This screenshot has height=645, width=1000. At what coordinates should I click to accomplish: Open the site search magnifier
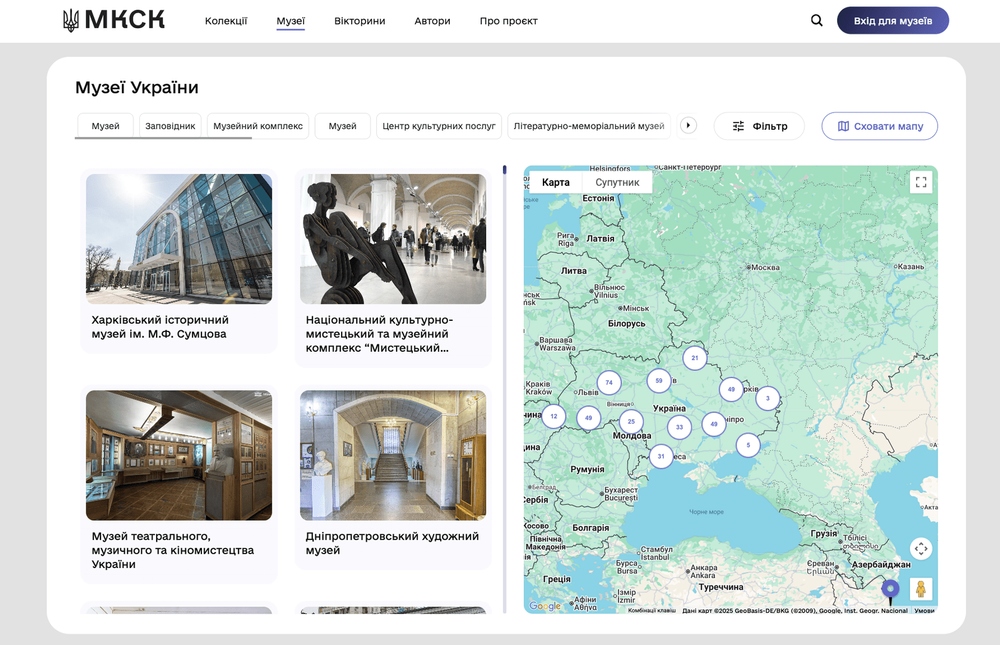tap(816, 20)
